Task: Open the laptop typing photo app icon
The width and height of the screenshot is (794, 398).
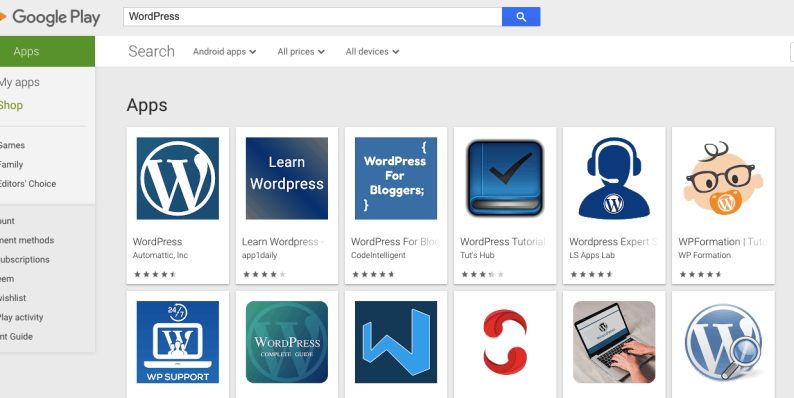Action: [x=614, y=342]
